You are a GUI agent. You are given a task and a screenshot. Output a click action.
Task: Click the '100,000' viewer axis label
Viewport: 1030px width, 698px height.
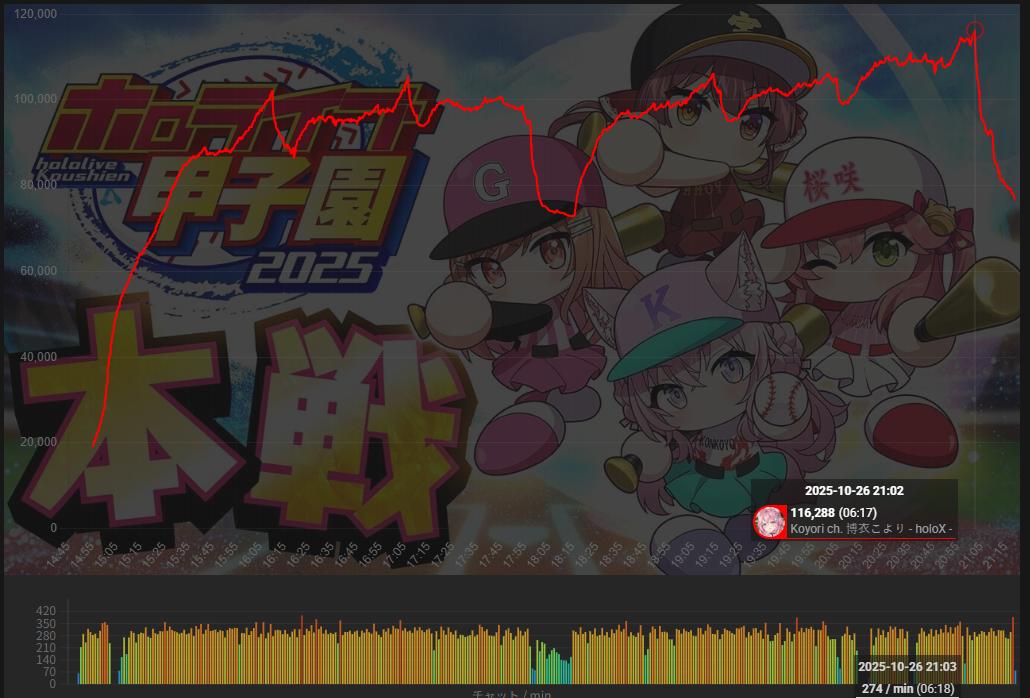[35, 99]
